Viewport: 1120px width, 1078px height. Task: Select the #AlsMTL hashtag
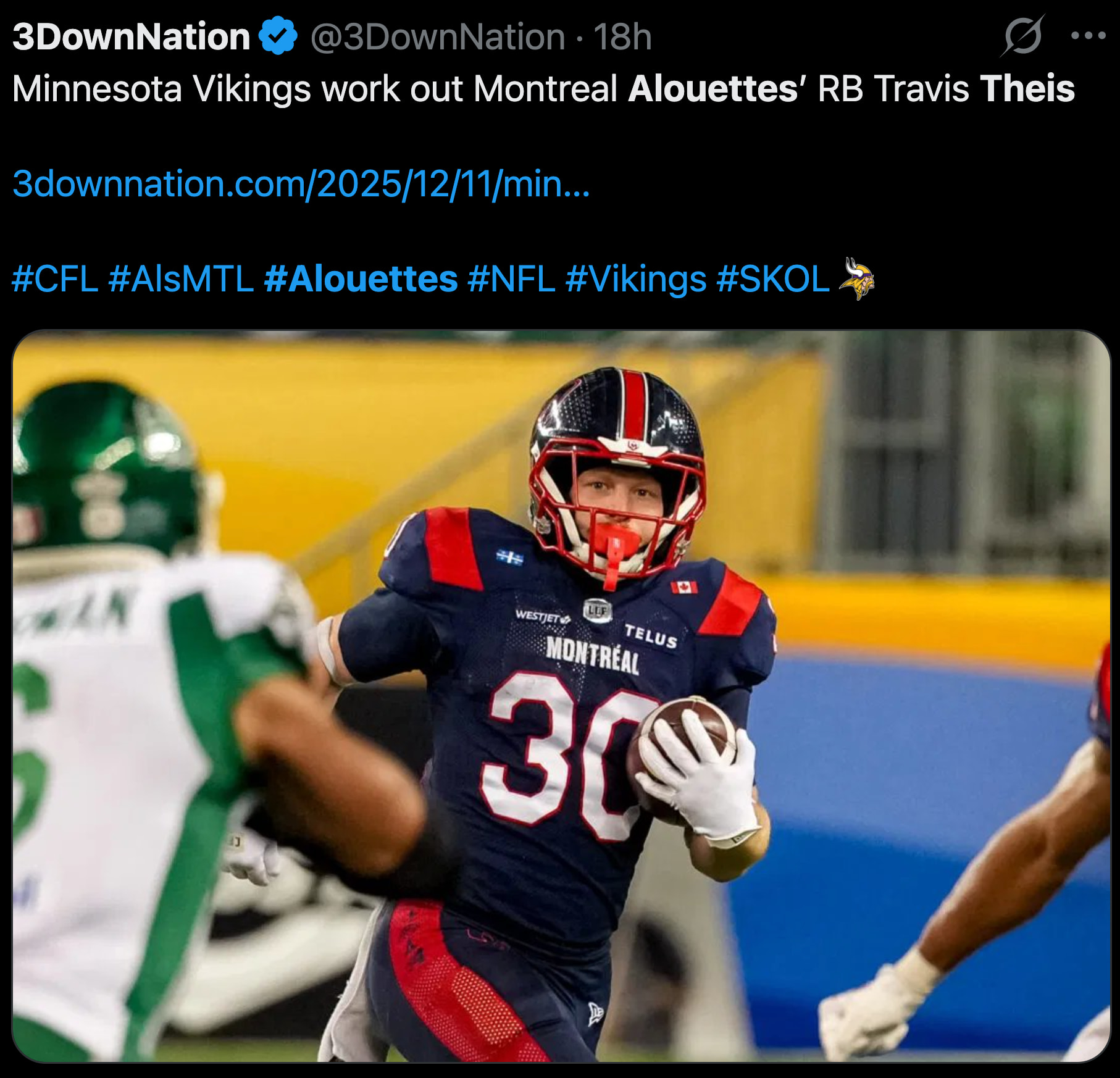pos(181,278)
